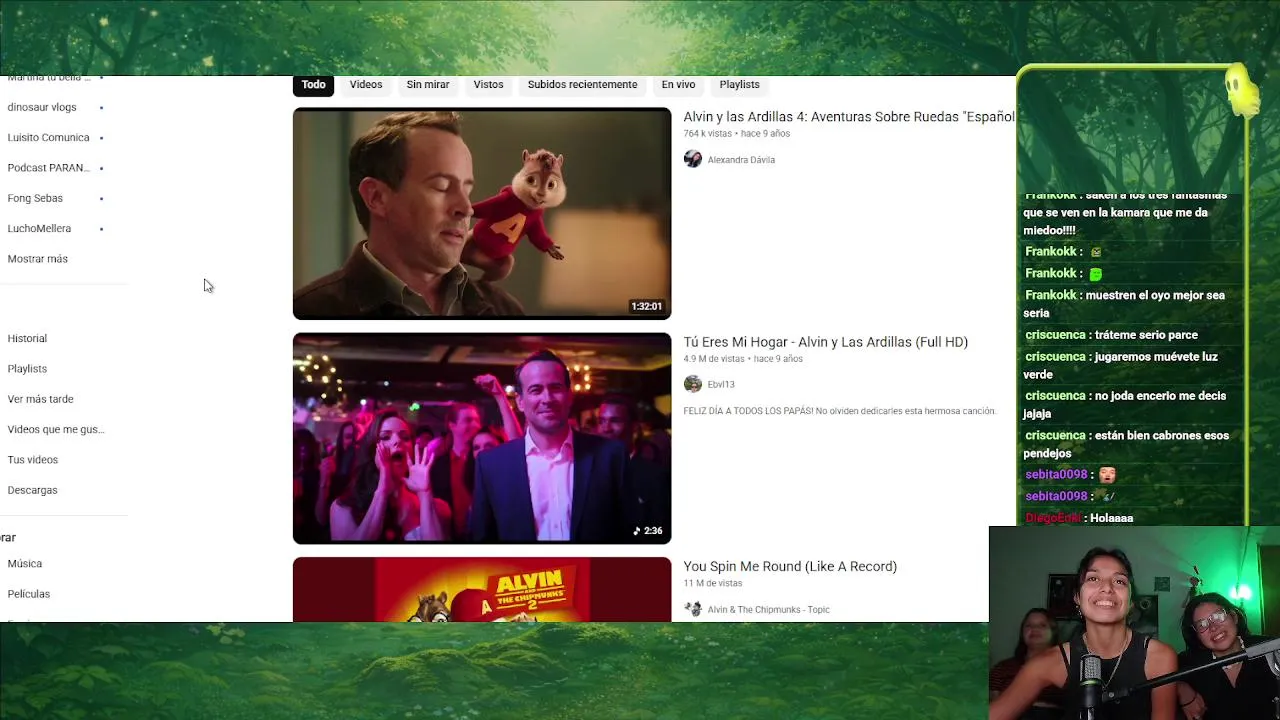Viewport: 1280px width, 720px height.
Task: Open Playlists in the sidebar
Action: pos(27,369)
